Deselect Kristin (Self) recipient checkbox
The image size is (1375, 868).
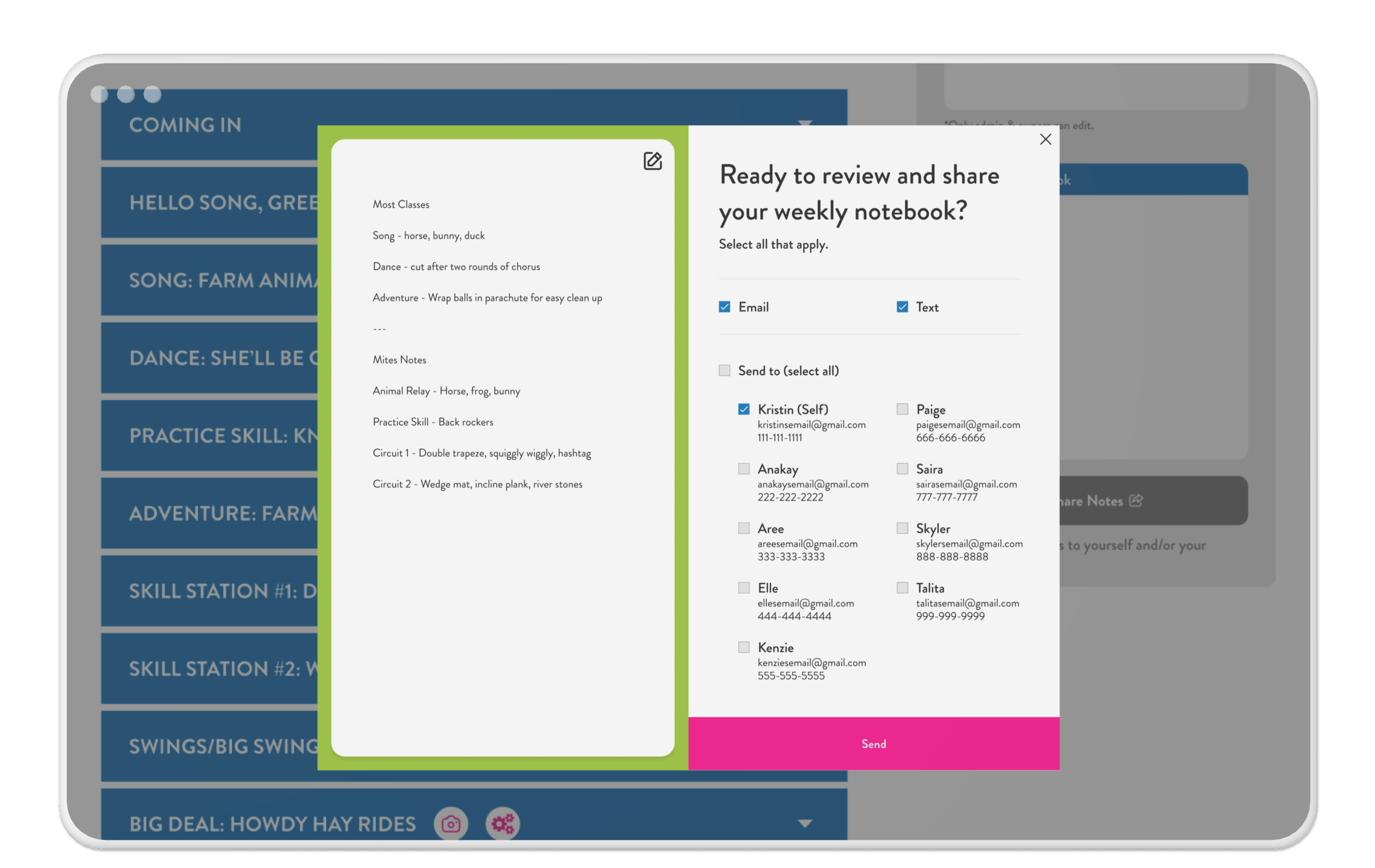click(x=744, y=409)
